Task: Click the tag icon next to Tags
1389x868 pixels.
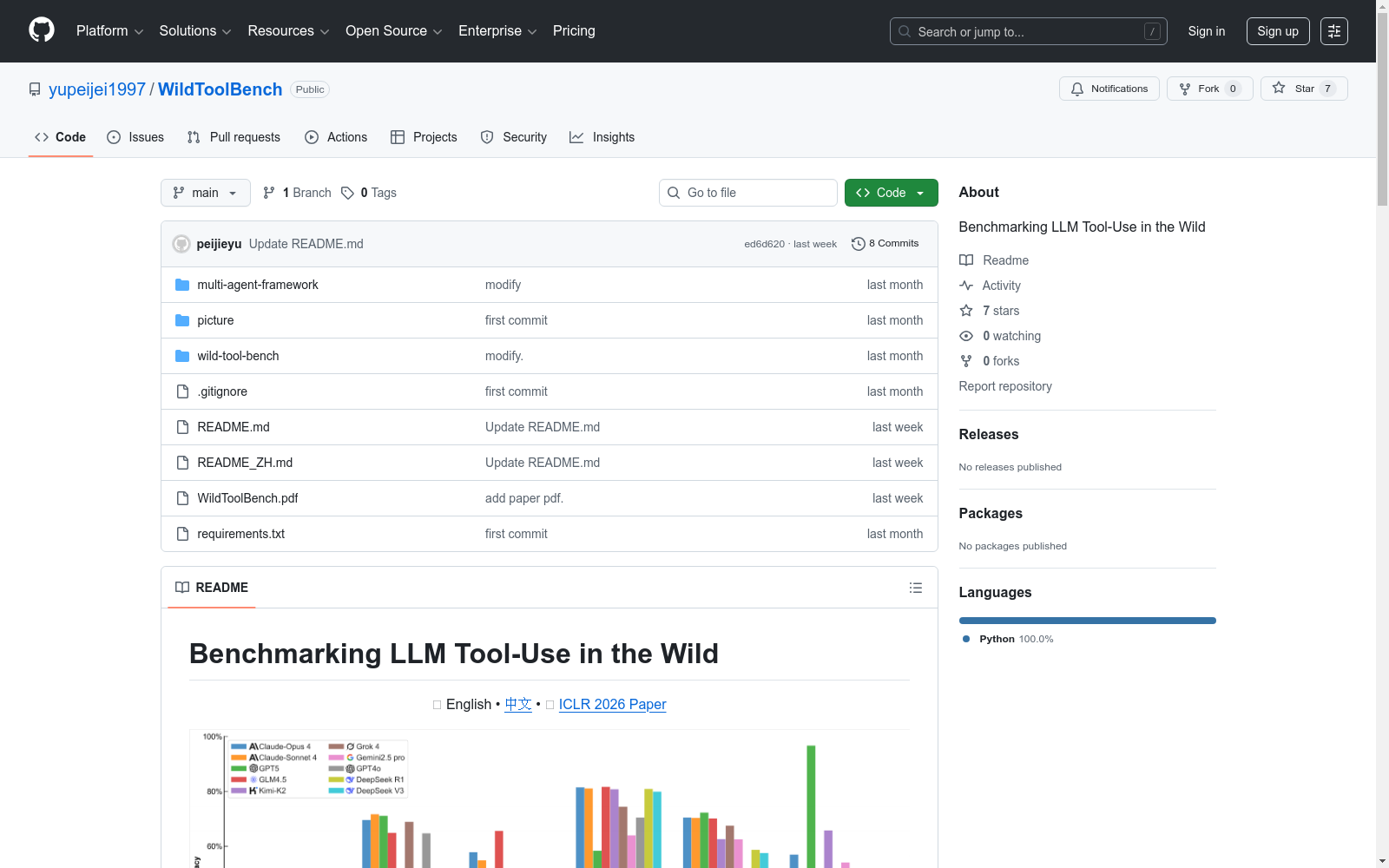Action: click(x=347, y=193)
